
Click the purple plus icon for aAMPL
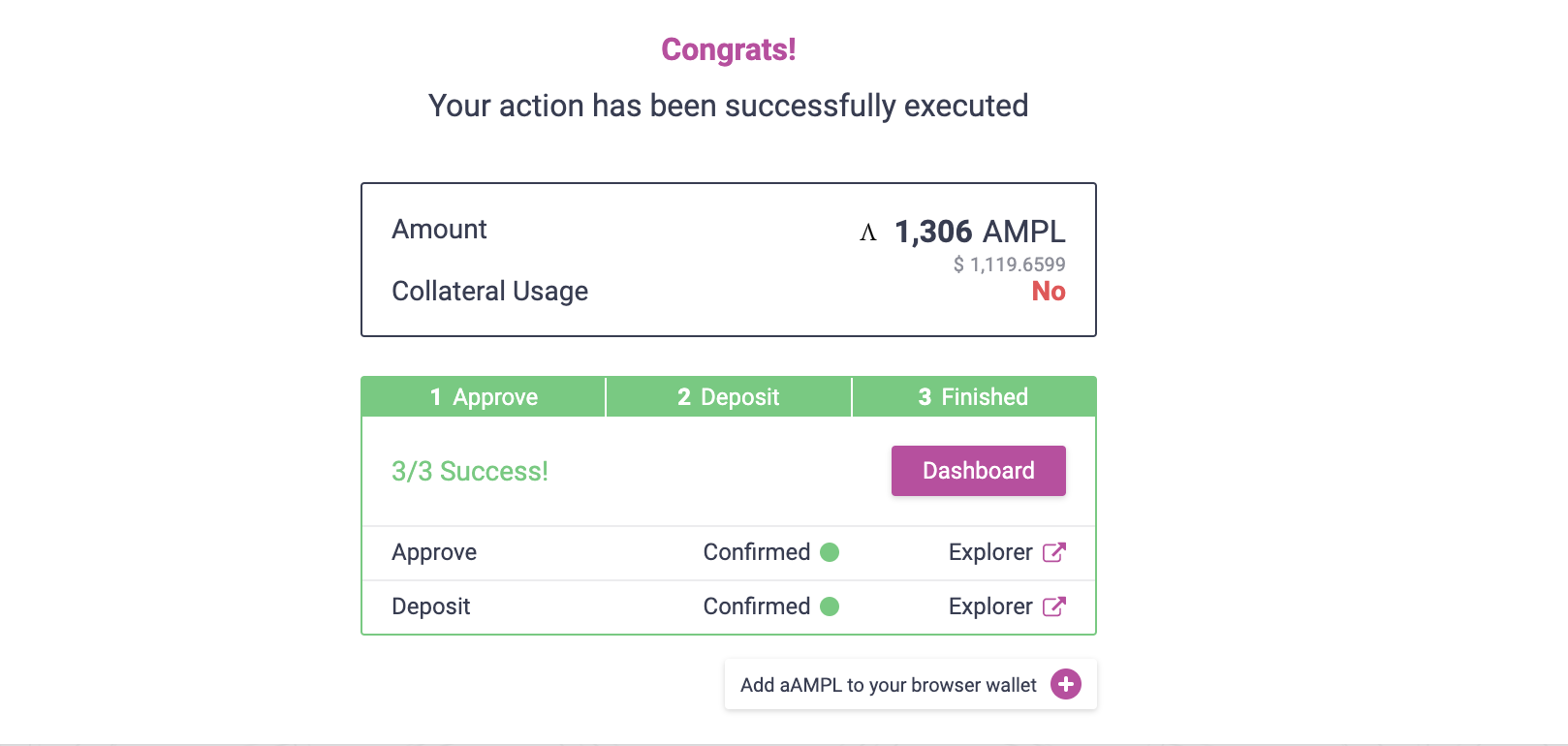pos(1066,685)
